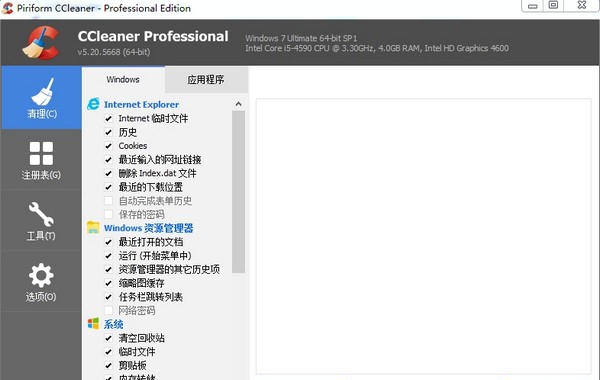Enable 自动完成表单历史 checkbox
Viewport: 600px width, 380px height.
[x=109, y=201]
